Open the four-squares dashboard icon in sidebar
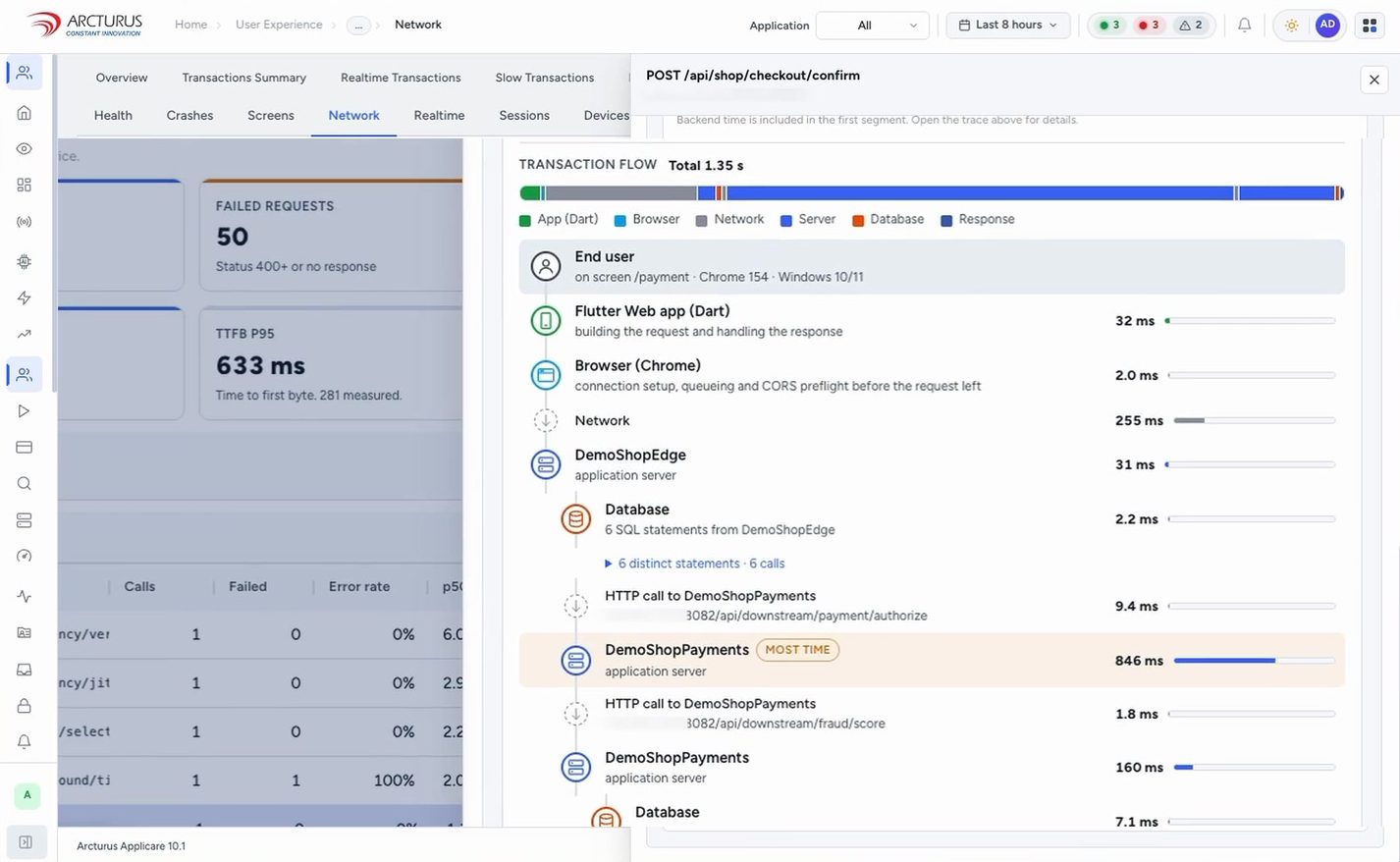The height and width of the screenshot is (862, 1400). pos(25,185)
